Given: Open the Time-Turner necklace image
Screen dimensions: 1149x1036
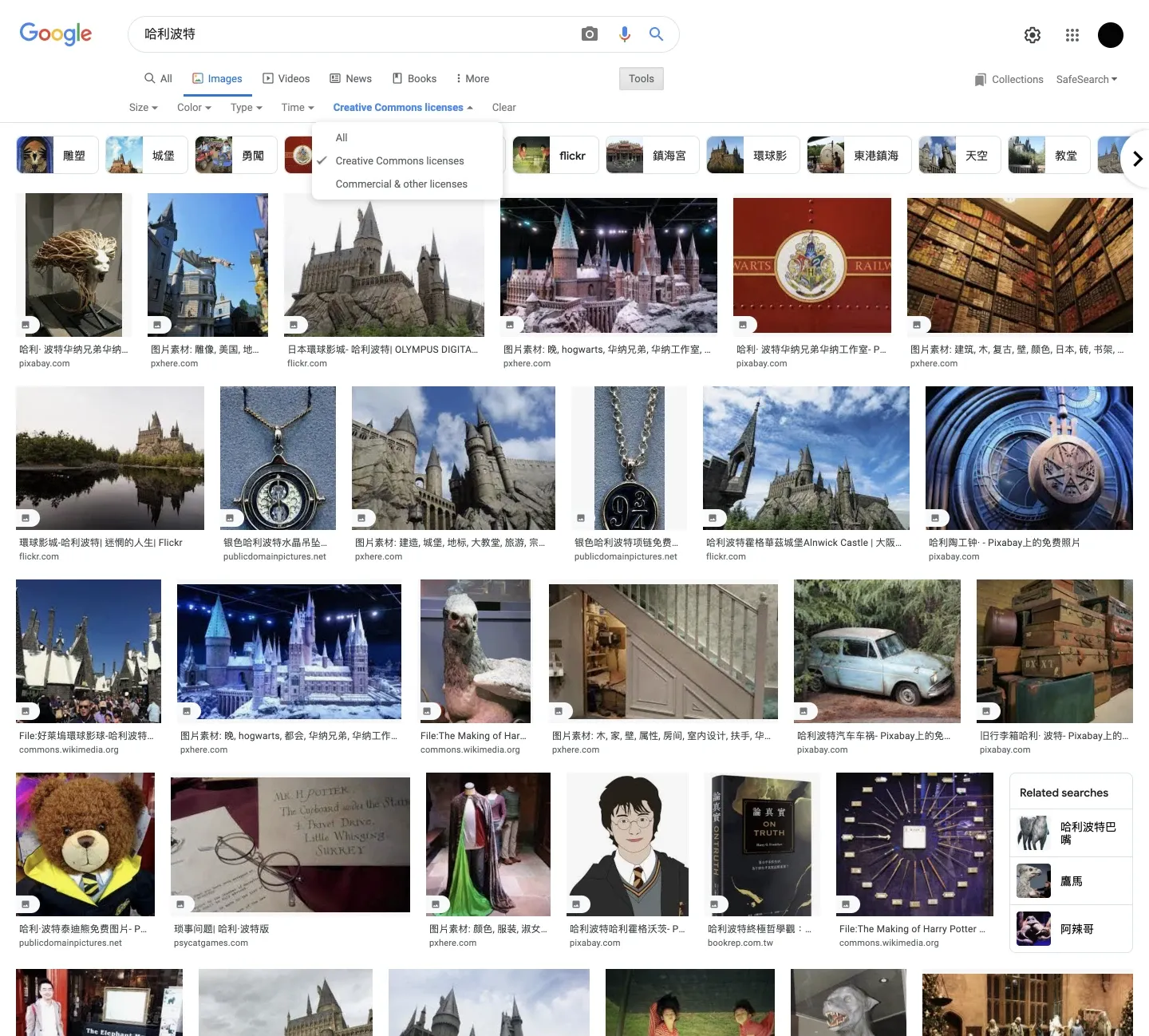Looking at the screenshot, I should point(278,458).
